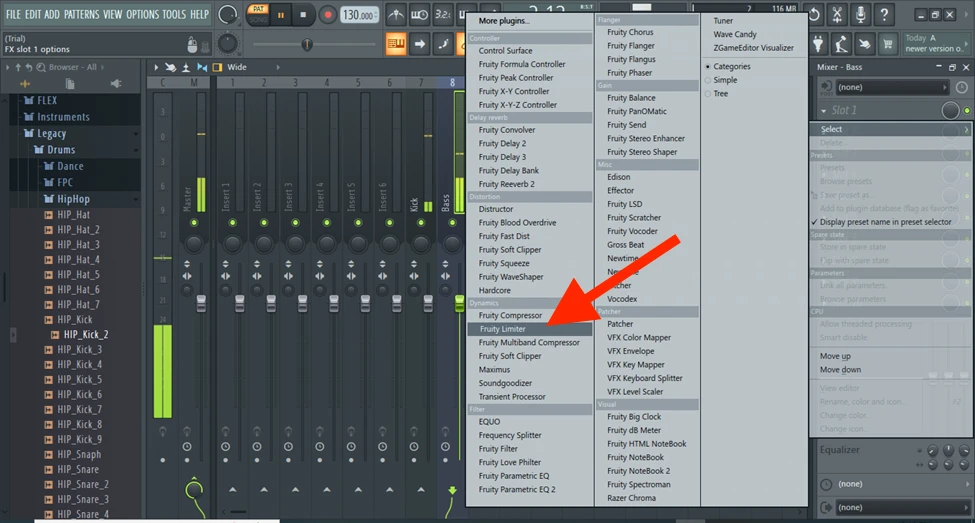This screenshot has width=975, height=523.
Task: Select the Tree radio option
Action: coord(709,94)
